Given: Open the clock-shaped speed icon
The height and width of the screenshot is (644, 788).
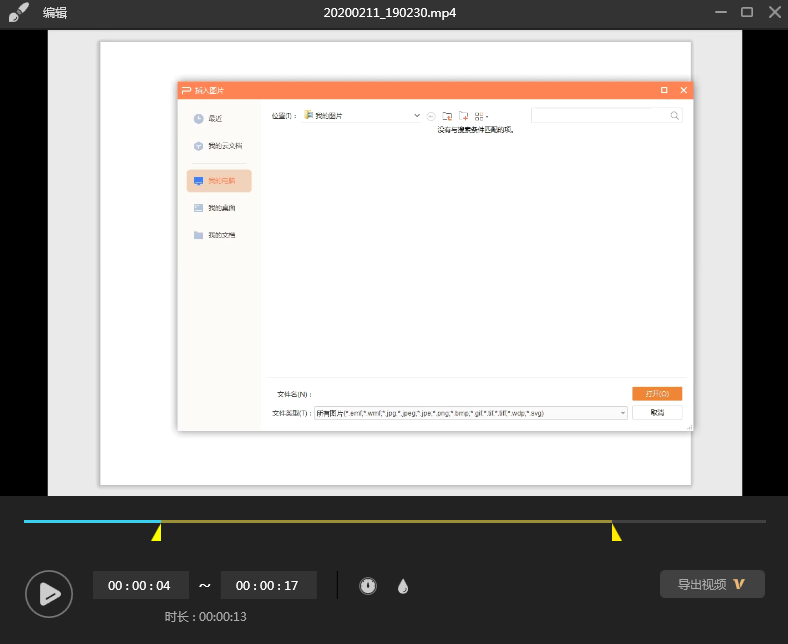Looking at the screenshot, I should tap(368, 586).
